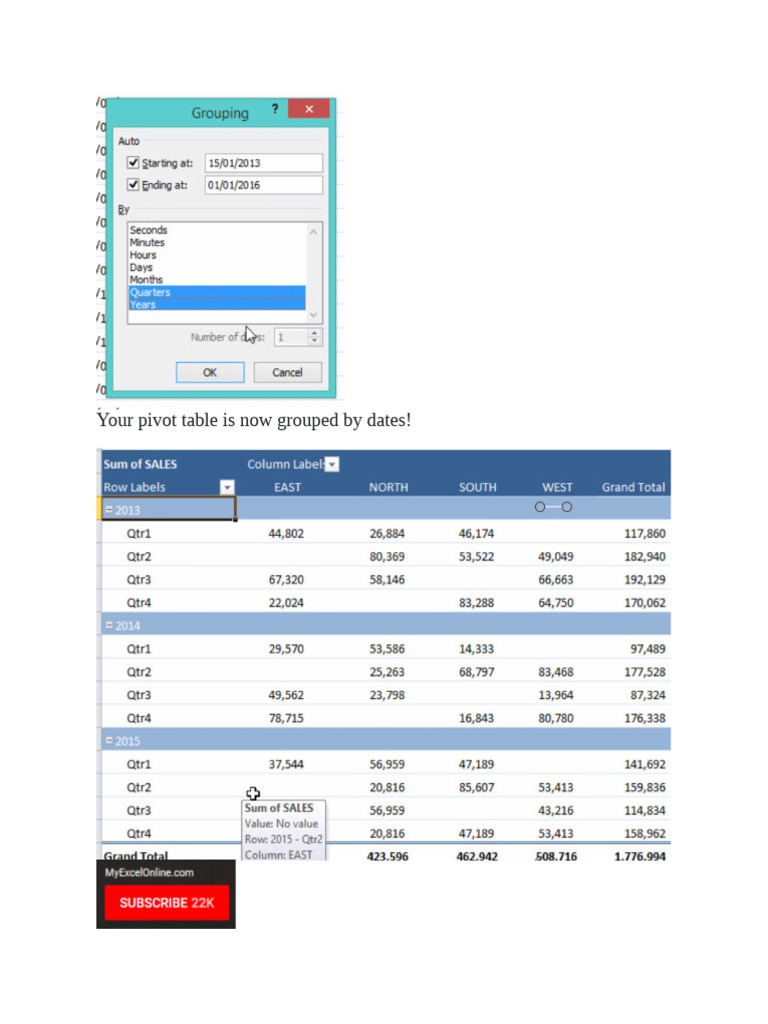Select 2013 Qtr3 WEST value 66,663
The image size is (768, 1024).
tap(556, 580)
